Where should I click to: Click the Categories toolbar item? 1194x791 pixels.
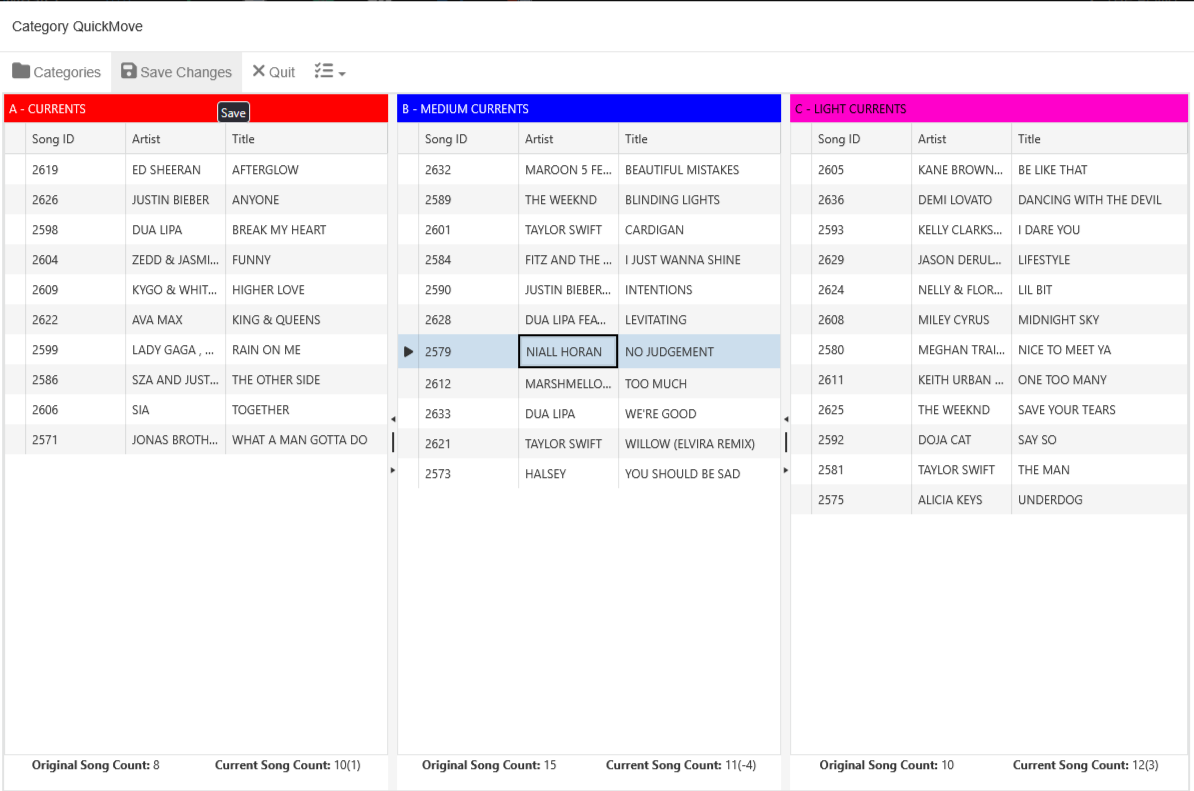pos(56,71)
